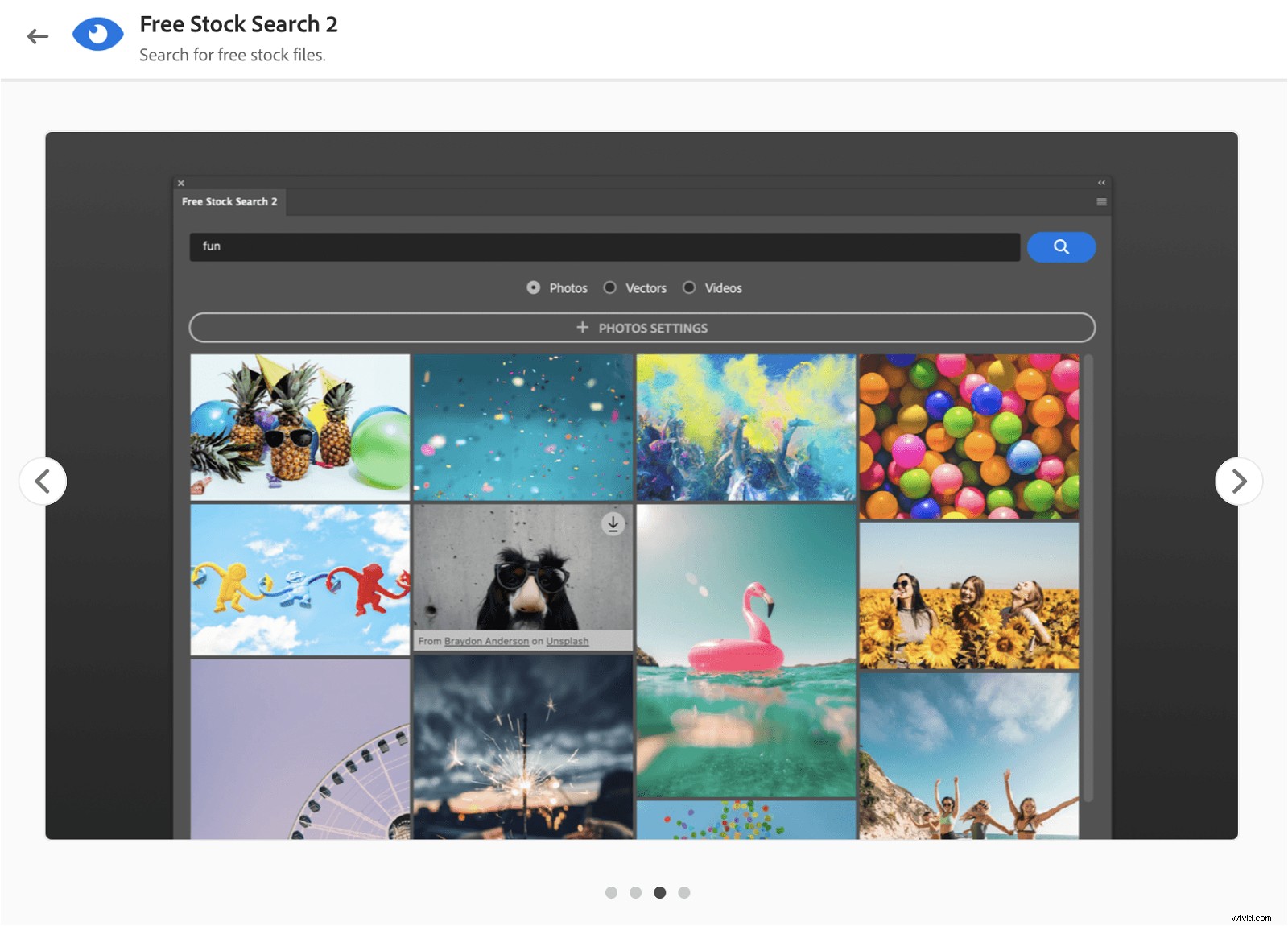Select the Vectors radio button
This screenshot has height=926, width=1288.
610,287
